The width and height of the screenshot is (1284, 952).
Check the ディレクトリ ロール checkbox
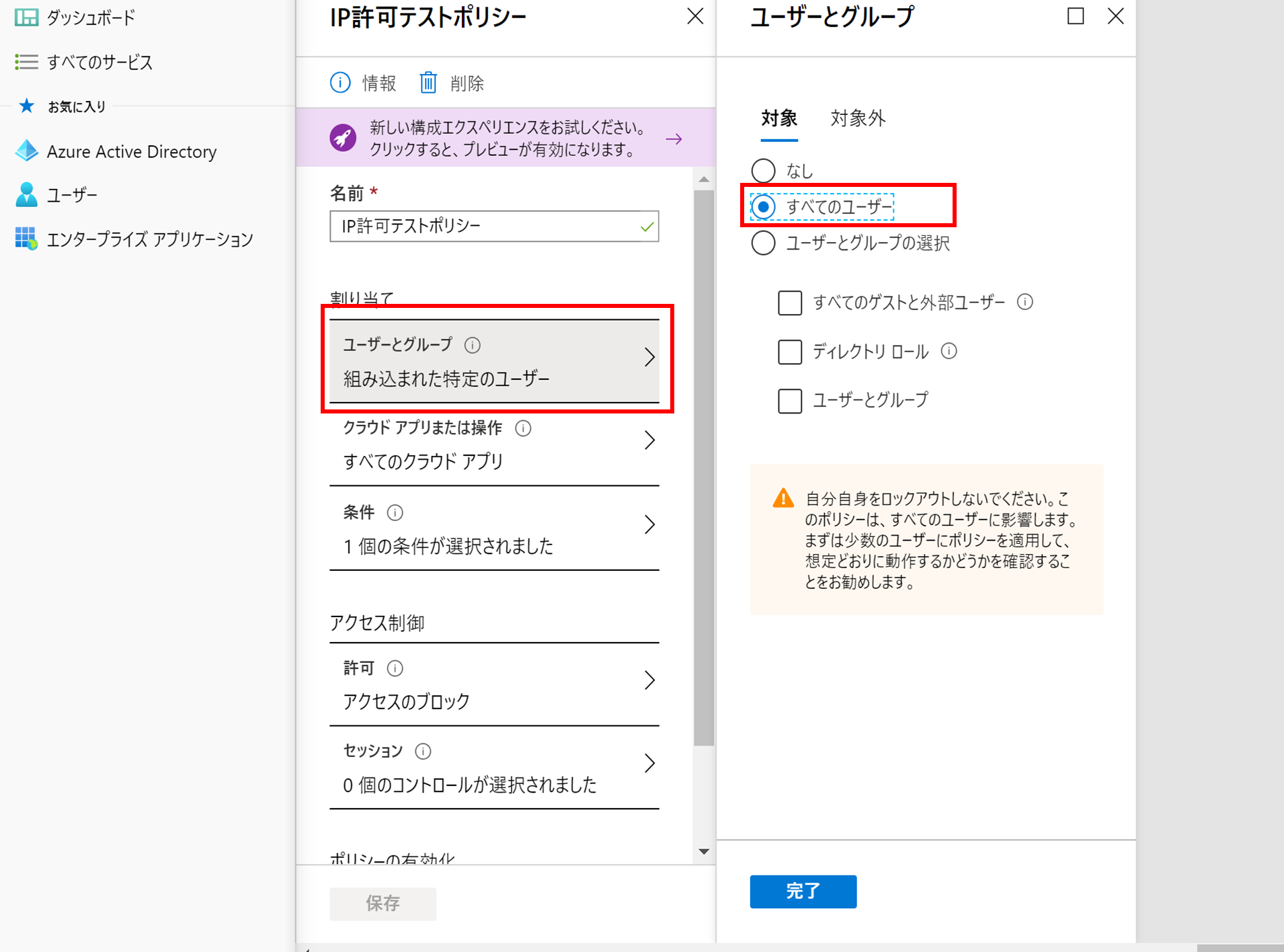(790, 352)
